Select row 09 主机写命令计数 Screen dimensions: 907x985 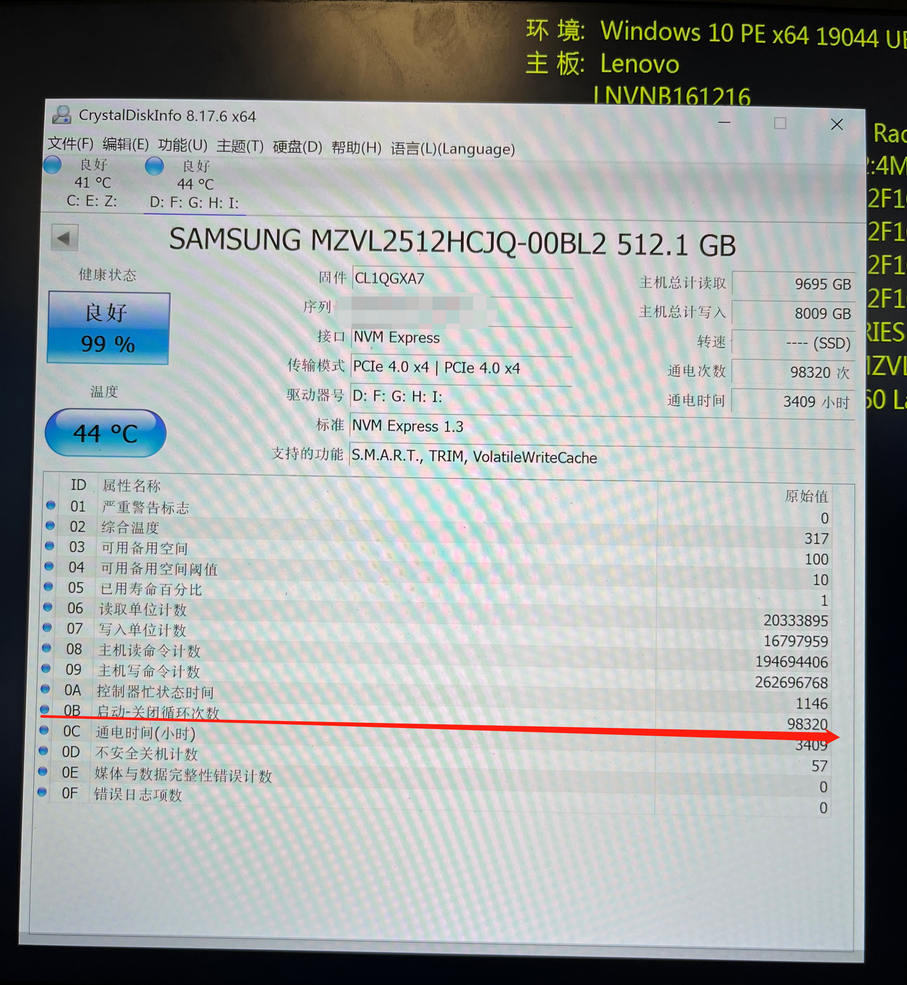[x=435, y=676]
